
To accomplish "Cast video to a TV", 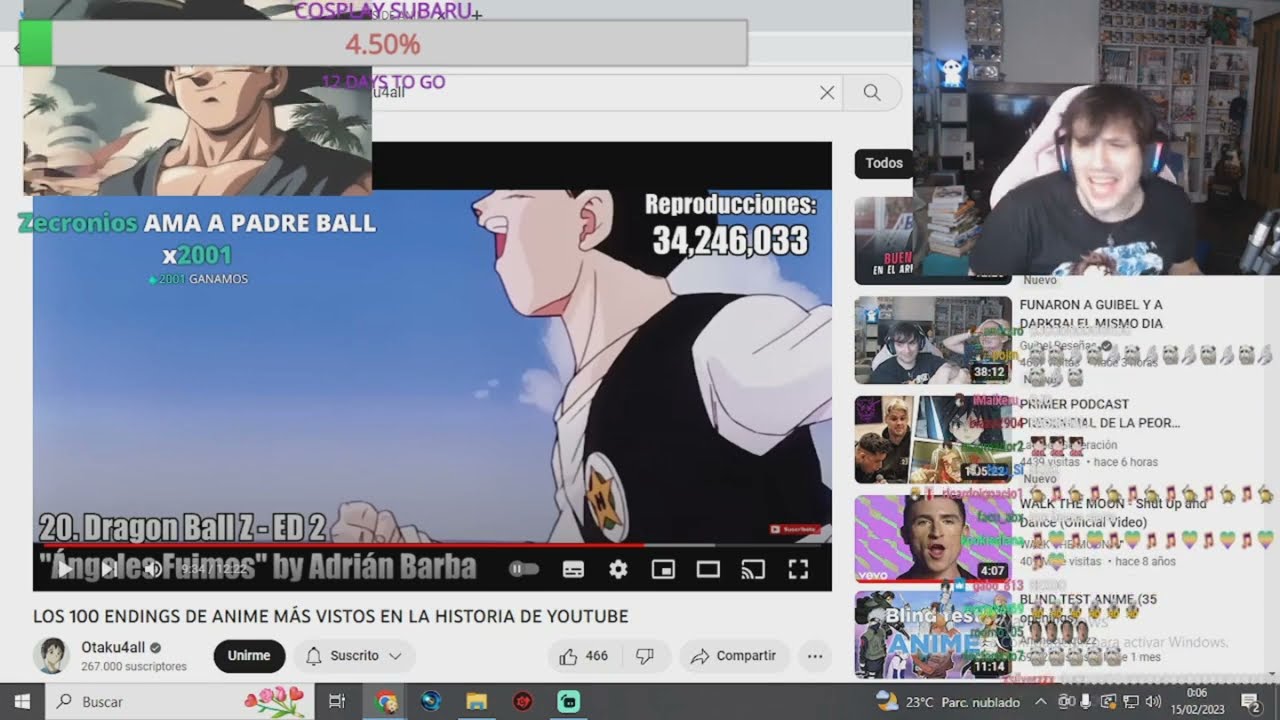I will tap(753, 569).
